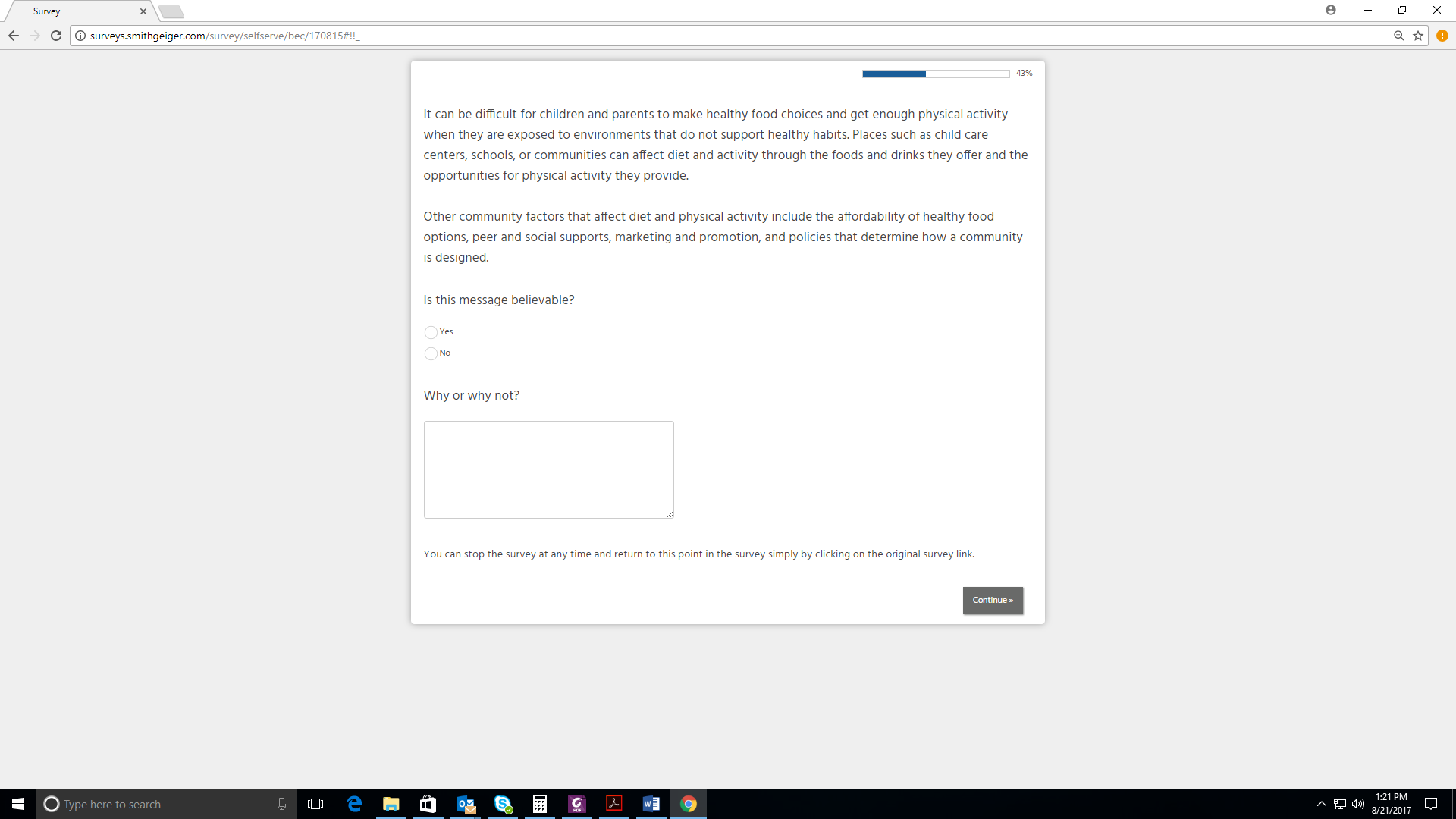Click the orange Chrome alert icon

tap(1442, 36)
